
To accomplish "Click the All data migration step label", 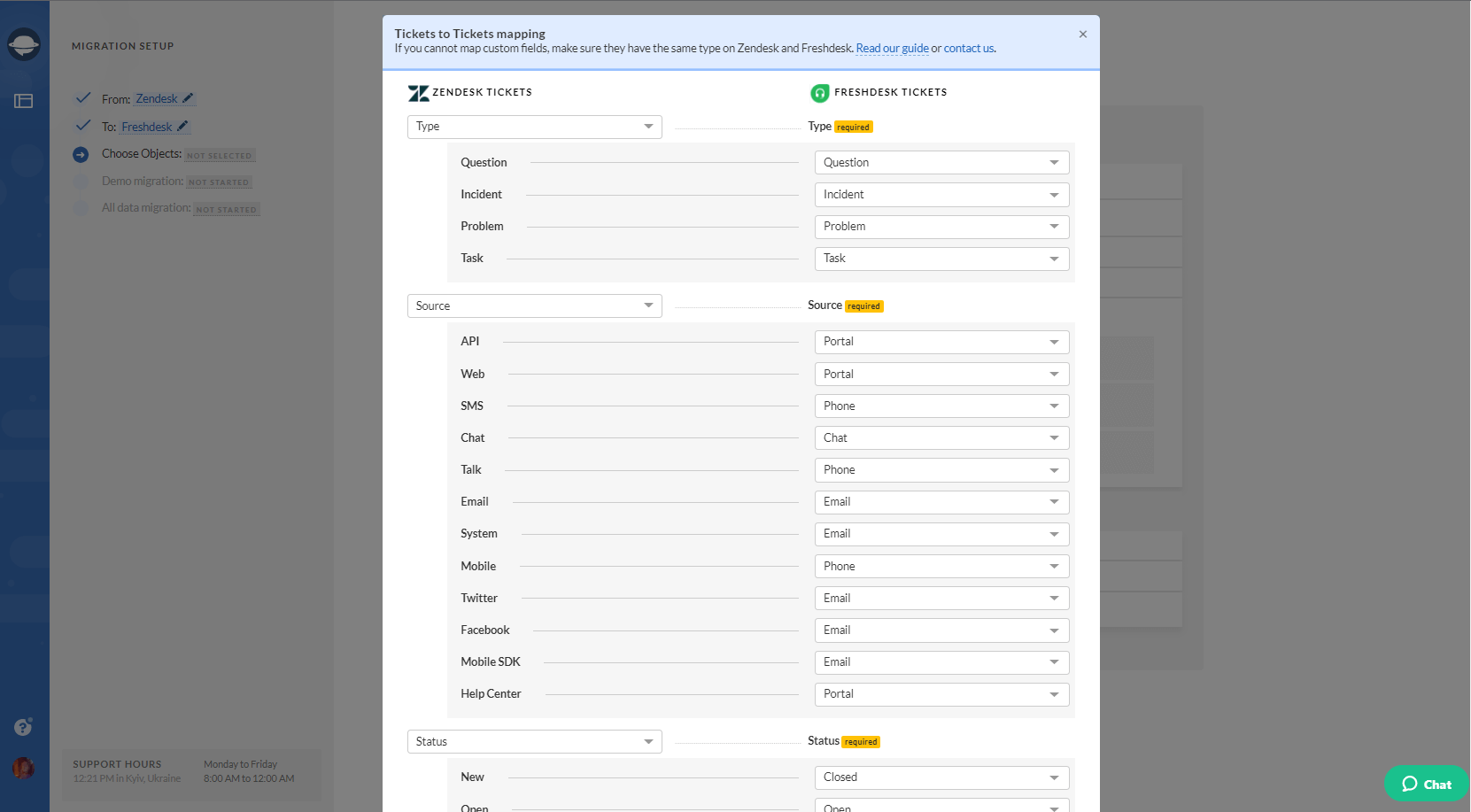I will [146, 208].
